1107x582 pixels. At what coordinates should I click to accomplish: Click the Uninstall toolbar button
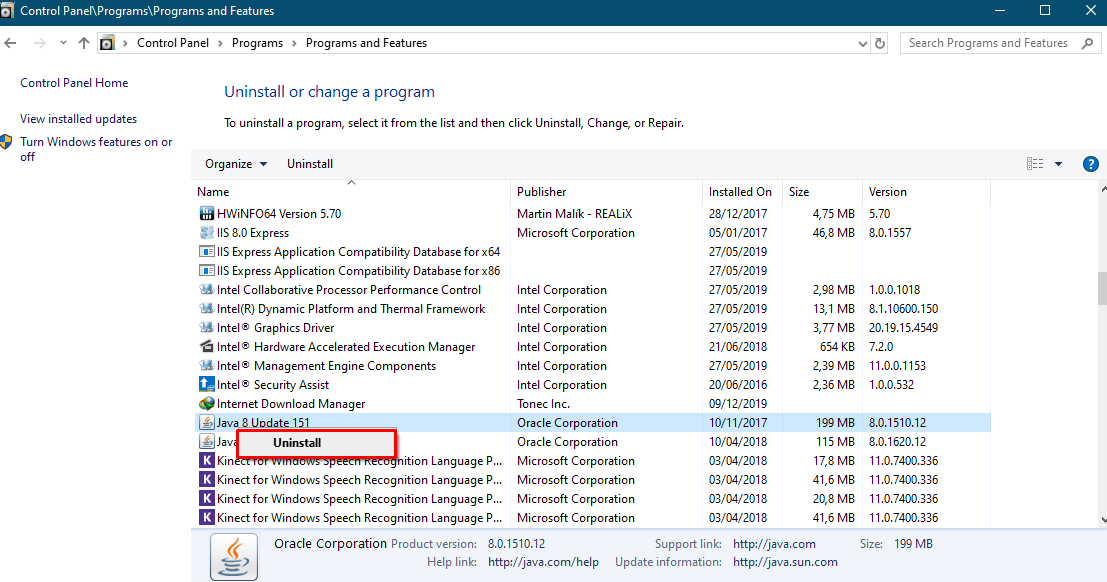pos(310,164)
